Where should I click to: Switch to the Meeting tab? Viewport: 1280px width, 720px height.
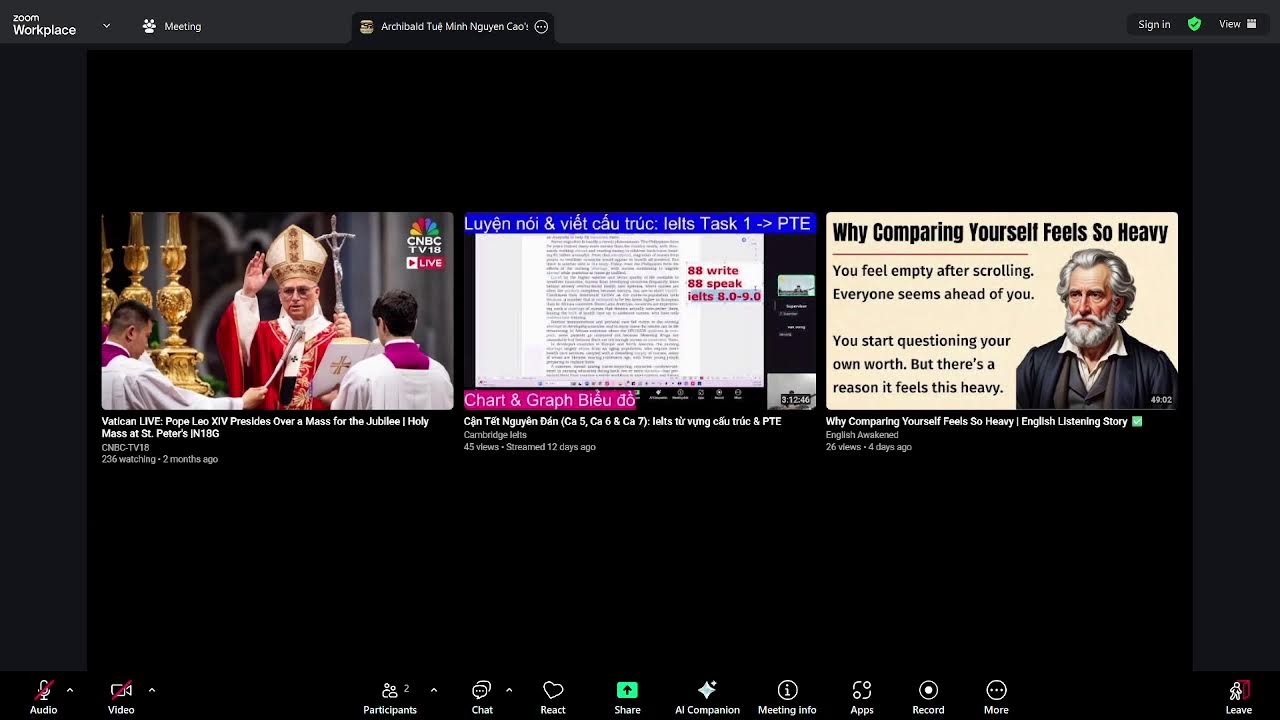(172, 26)
